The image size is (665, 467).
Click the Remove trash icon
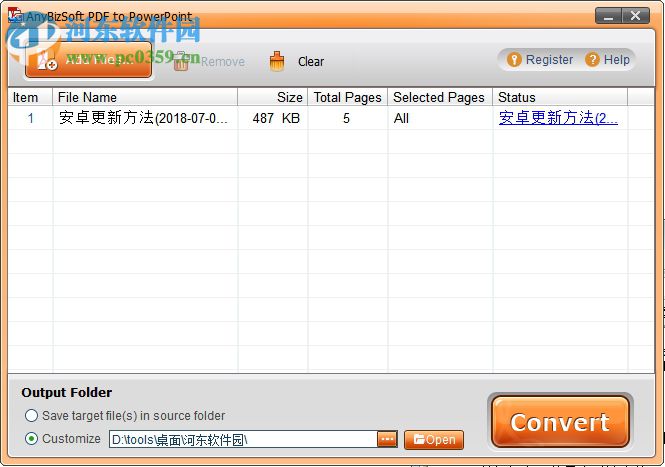[181, 62]
